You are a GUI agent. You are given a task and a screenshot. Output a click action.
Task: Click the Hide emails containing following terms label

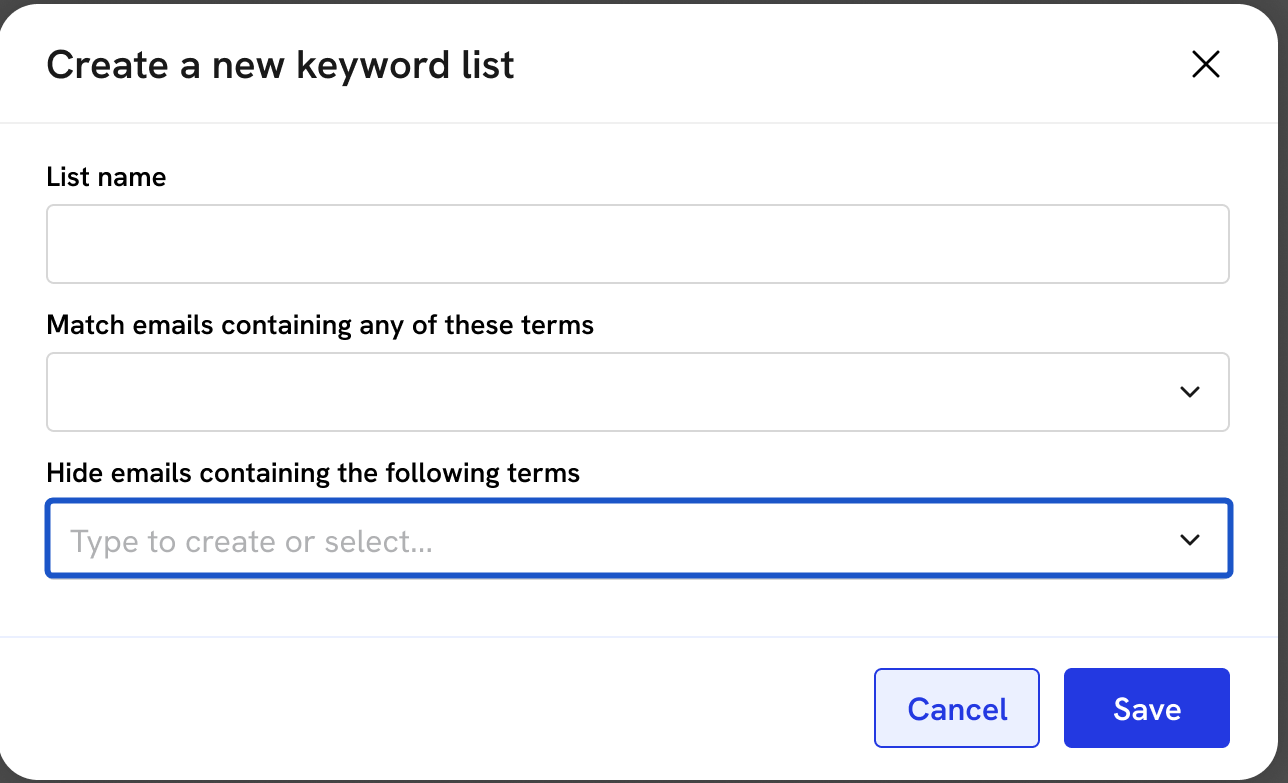tap(313, 472)
